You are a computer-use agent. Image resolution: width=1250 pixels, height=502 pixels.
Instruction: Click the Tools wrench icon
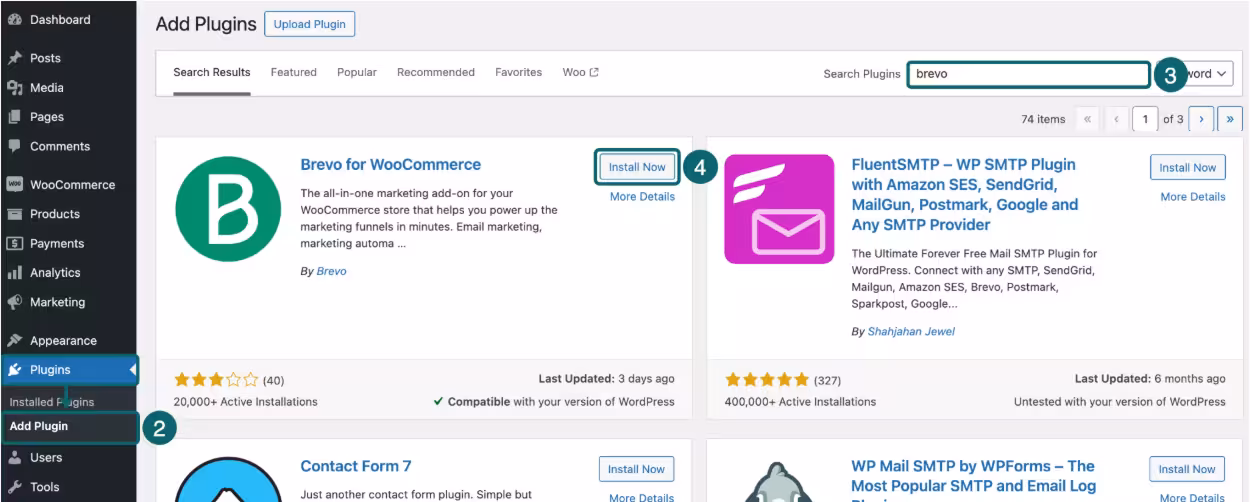point(15,487)
